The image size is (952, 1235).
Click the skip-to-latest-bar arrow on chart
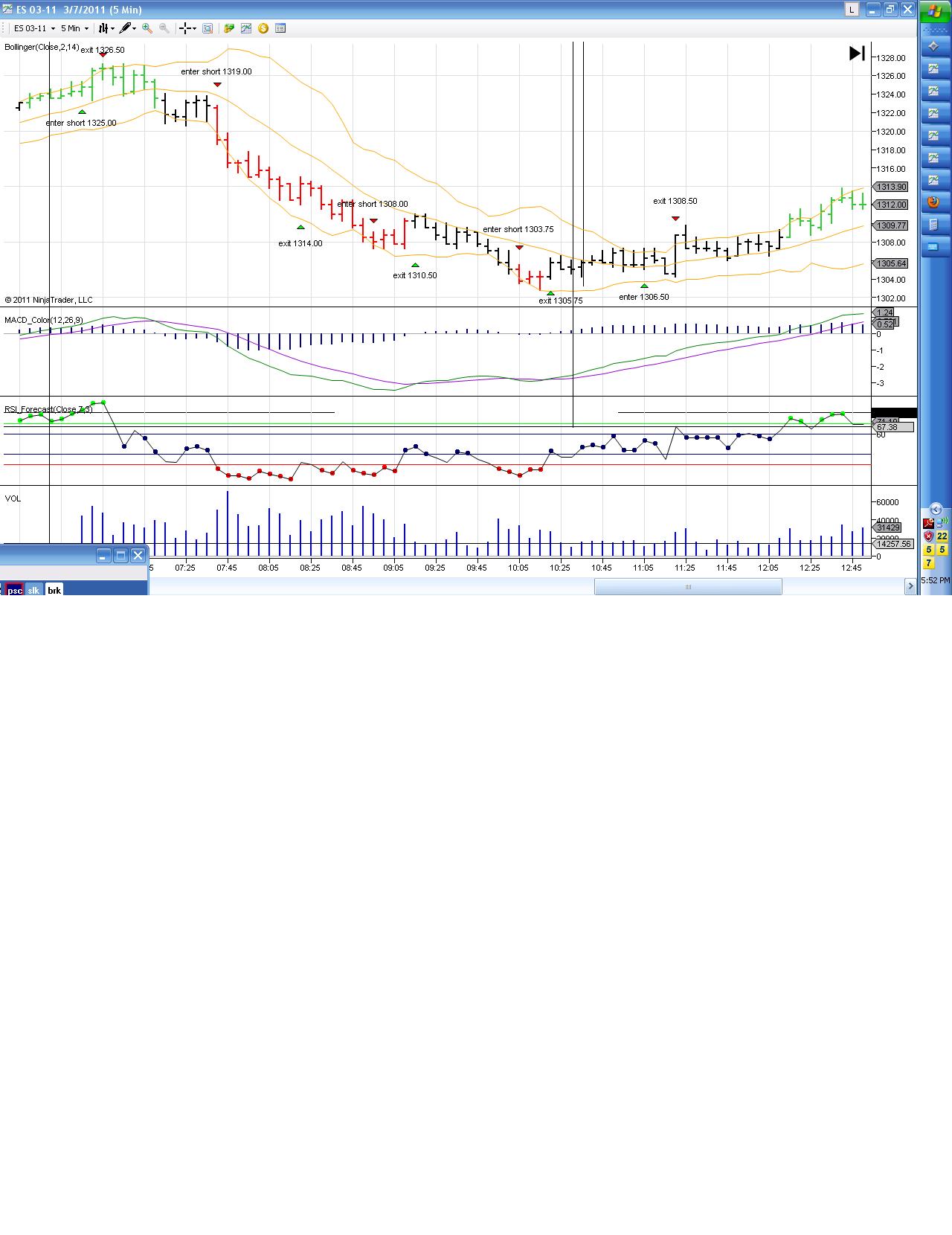click(x=857, y=53)
